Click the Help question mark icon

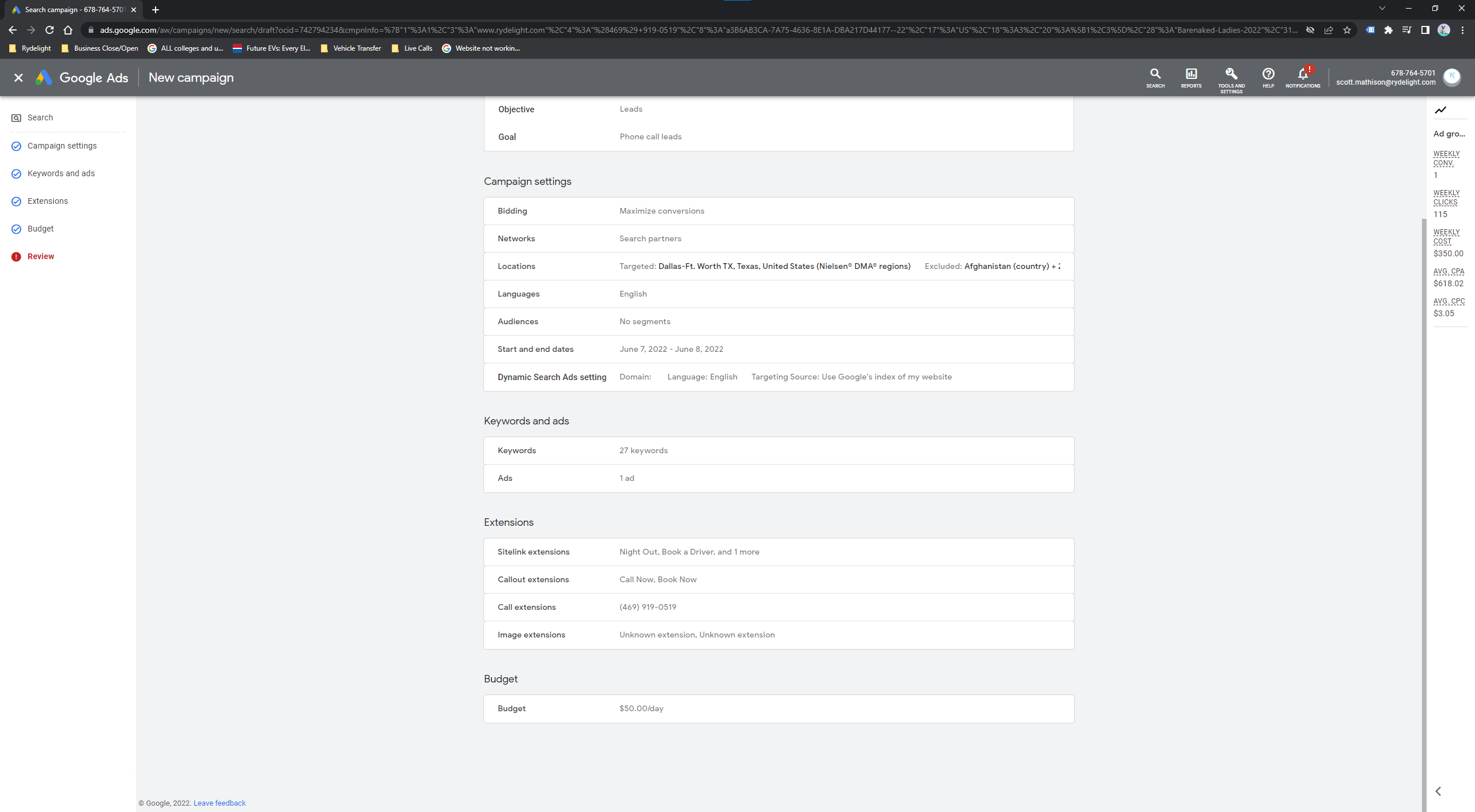[1268, 74]
